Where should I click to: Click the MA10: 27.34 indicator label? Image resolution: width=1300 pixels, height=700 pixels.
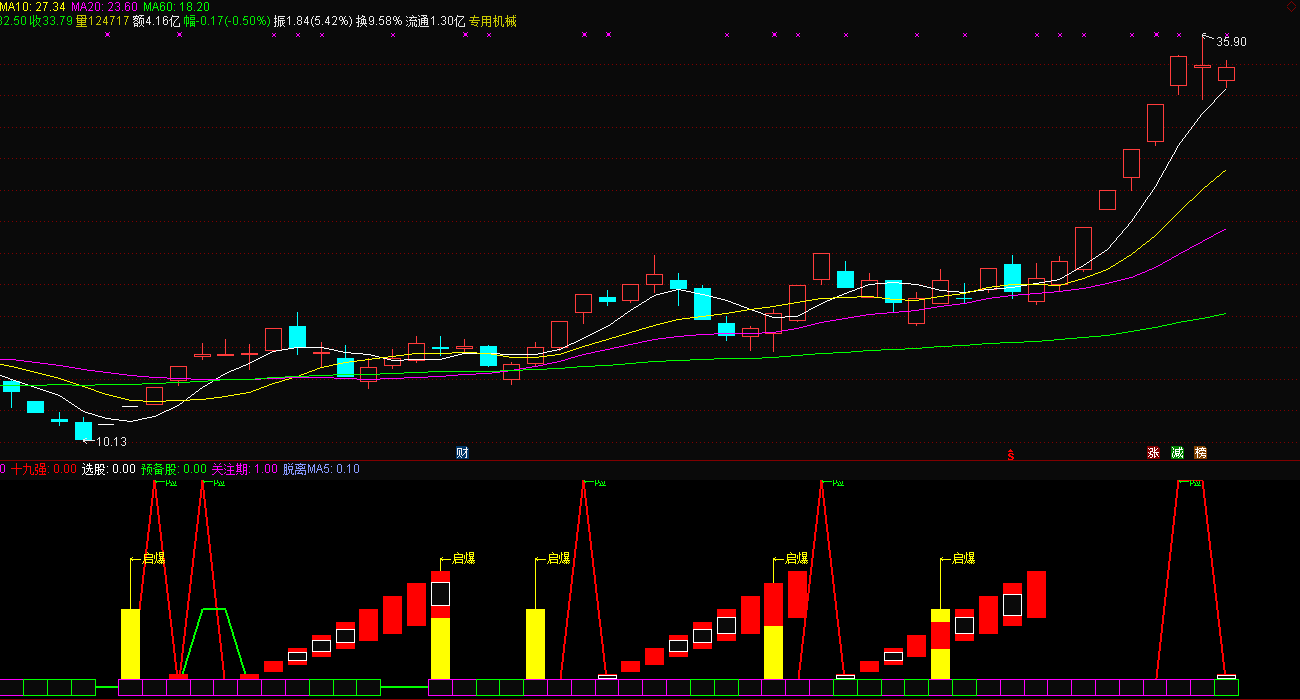tap(33, 7)
